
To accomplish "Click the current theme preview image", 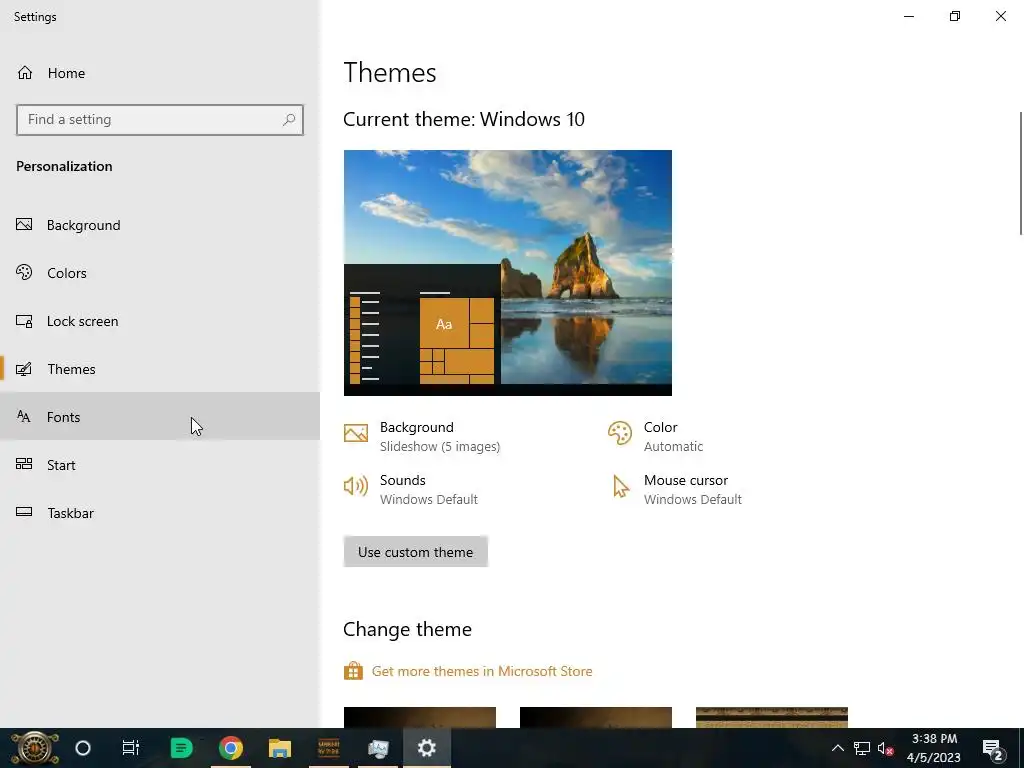I will pos(507,272).
